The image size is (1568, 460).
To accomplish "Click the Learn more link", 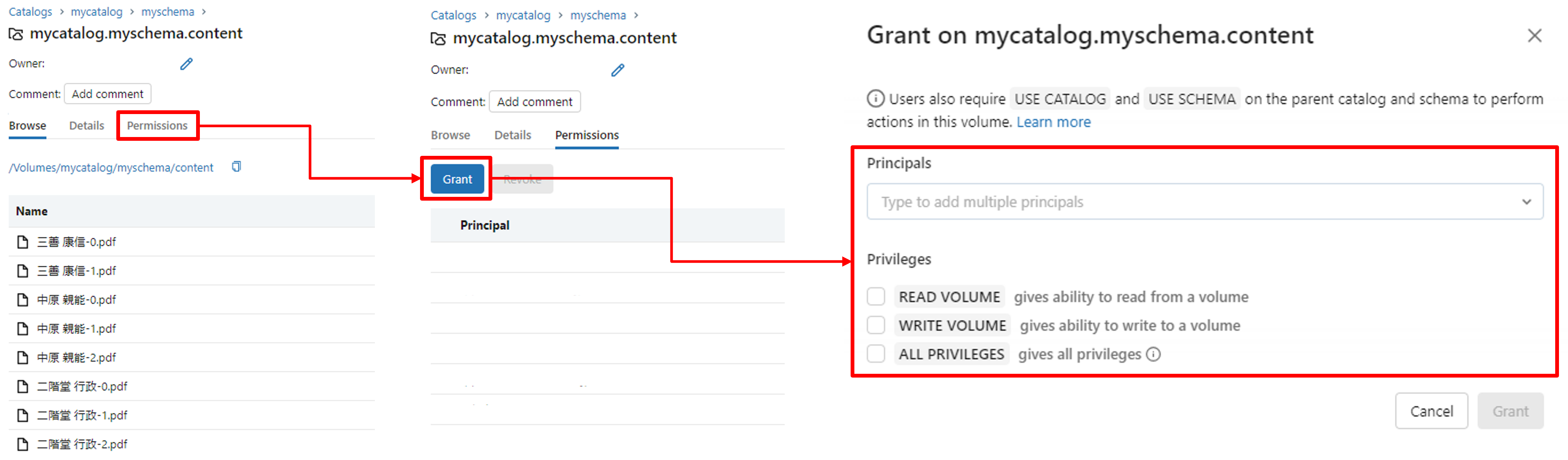I will (1053, 122).
